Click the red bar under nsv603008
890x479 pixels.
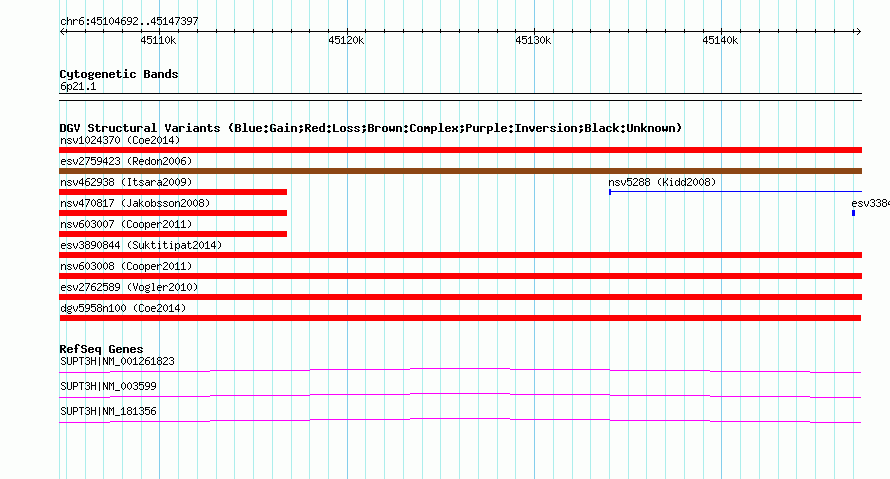[460, 276]
